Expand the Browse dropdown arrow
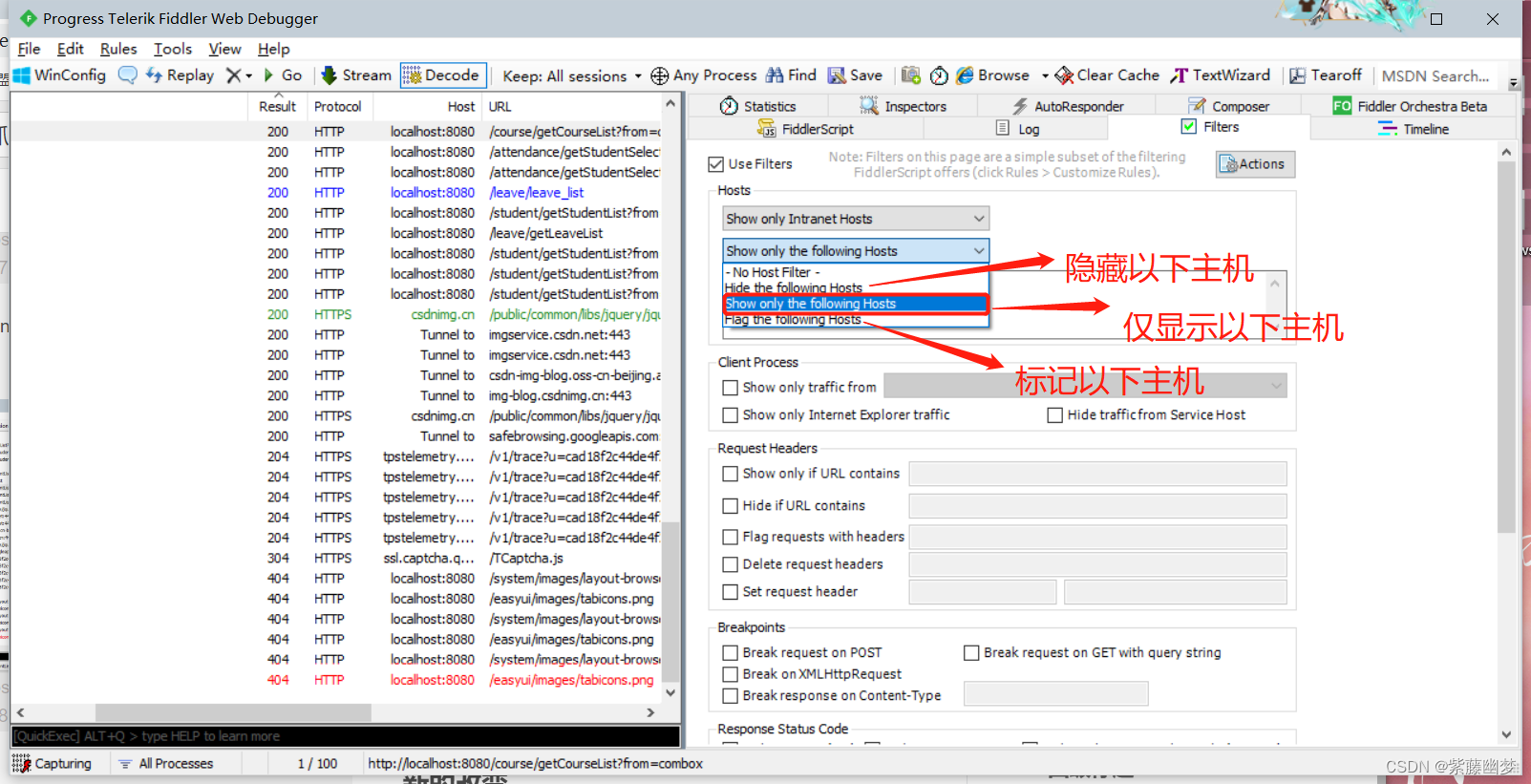 tap(1045, 75)
